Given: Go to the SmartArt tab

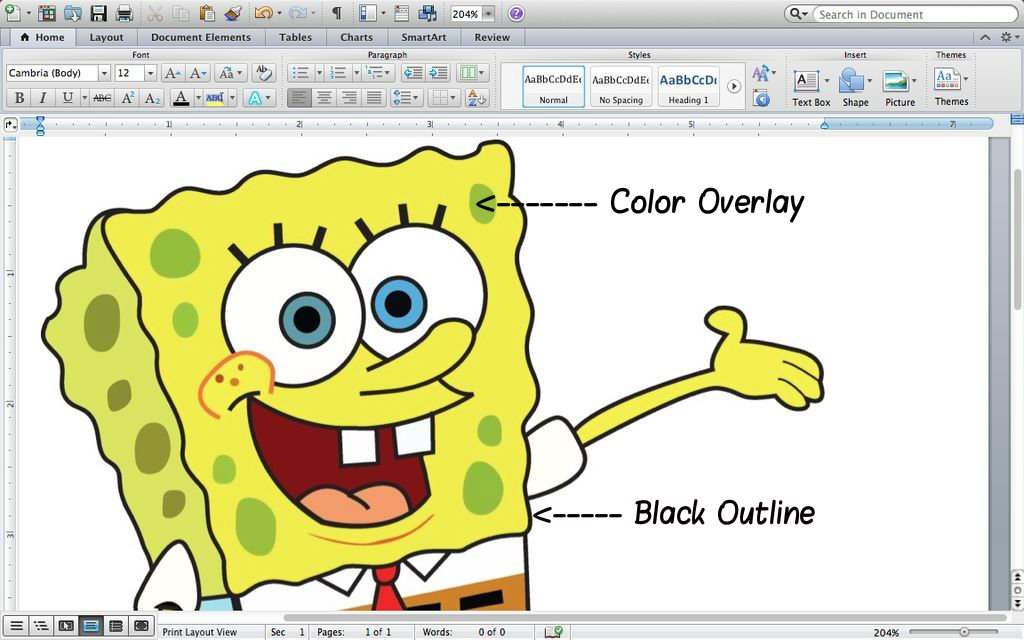Looking at the screenshot, I should (424, 37).
